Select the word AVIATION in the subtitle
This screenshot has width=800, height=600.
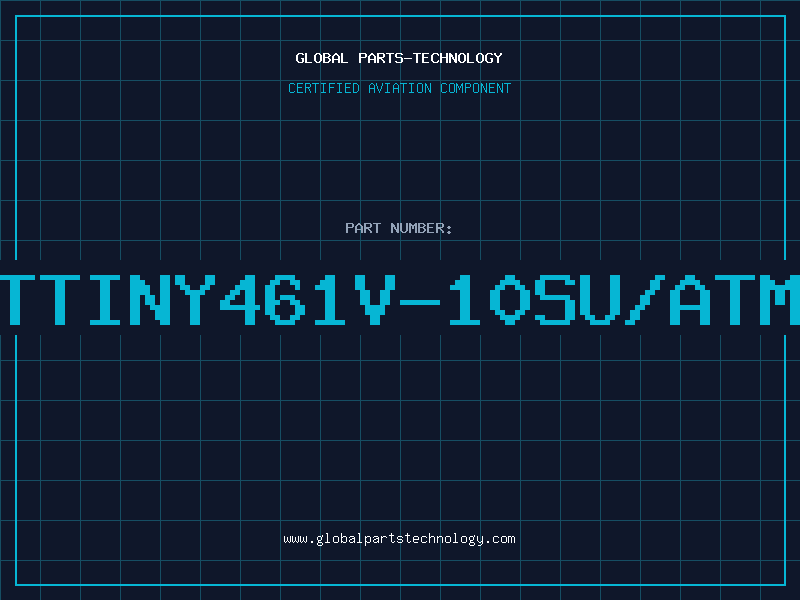point(400,88)
